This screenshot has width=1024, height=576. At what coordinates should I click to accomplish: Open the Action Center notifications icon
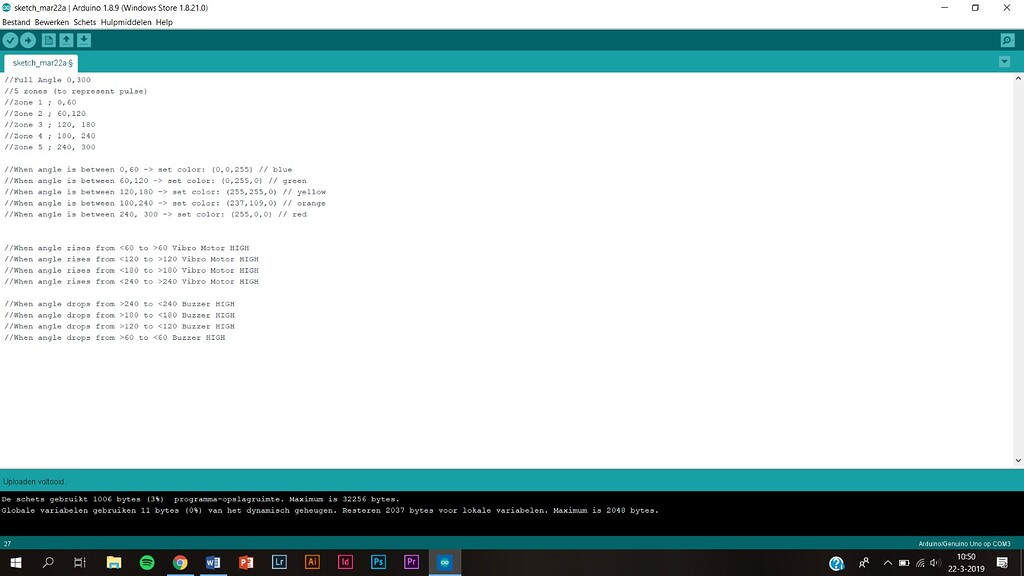[1002, 563]
